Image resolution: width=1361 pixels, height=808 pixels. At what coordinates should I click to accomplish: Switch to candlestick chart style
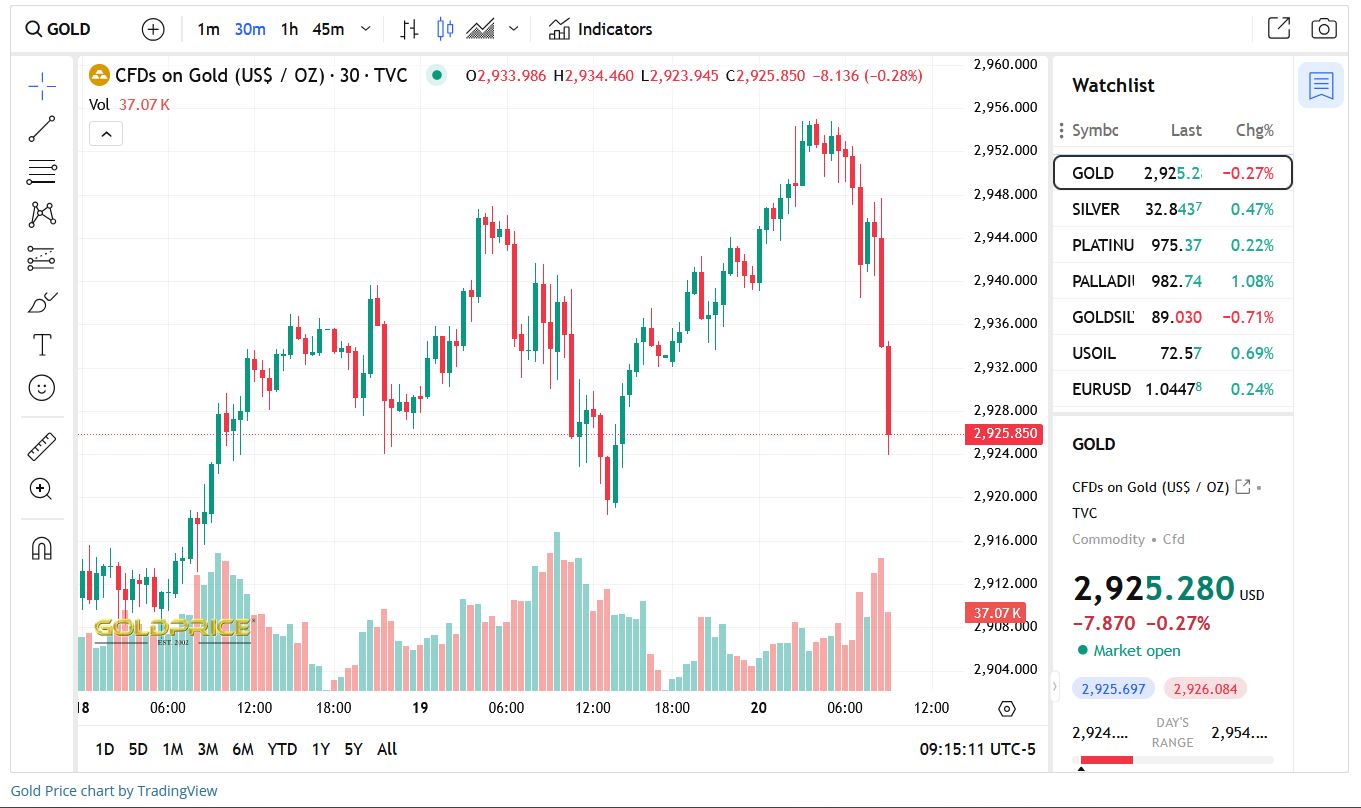(x=445, y=29)
